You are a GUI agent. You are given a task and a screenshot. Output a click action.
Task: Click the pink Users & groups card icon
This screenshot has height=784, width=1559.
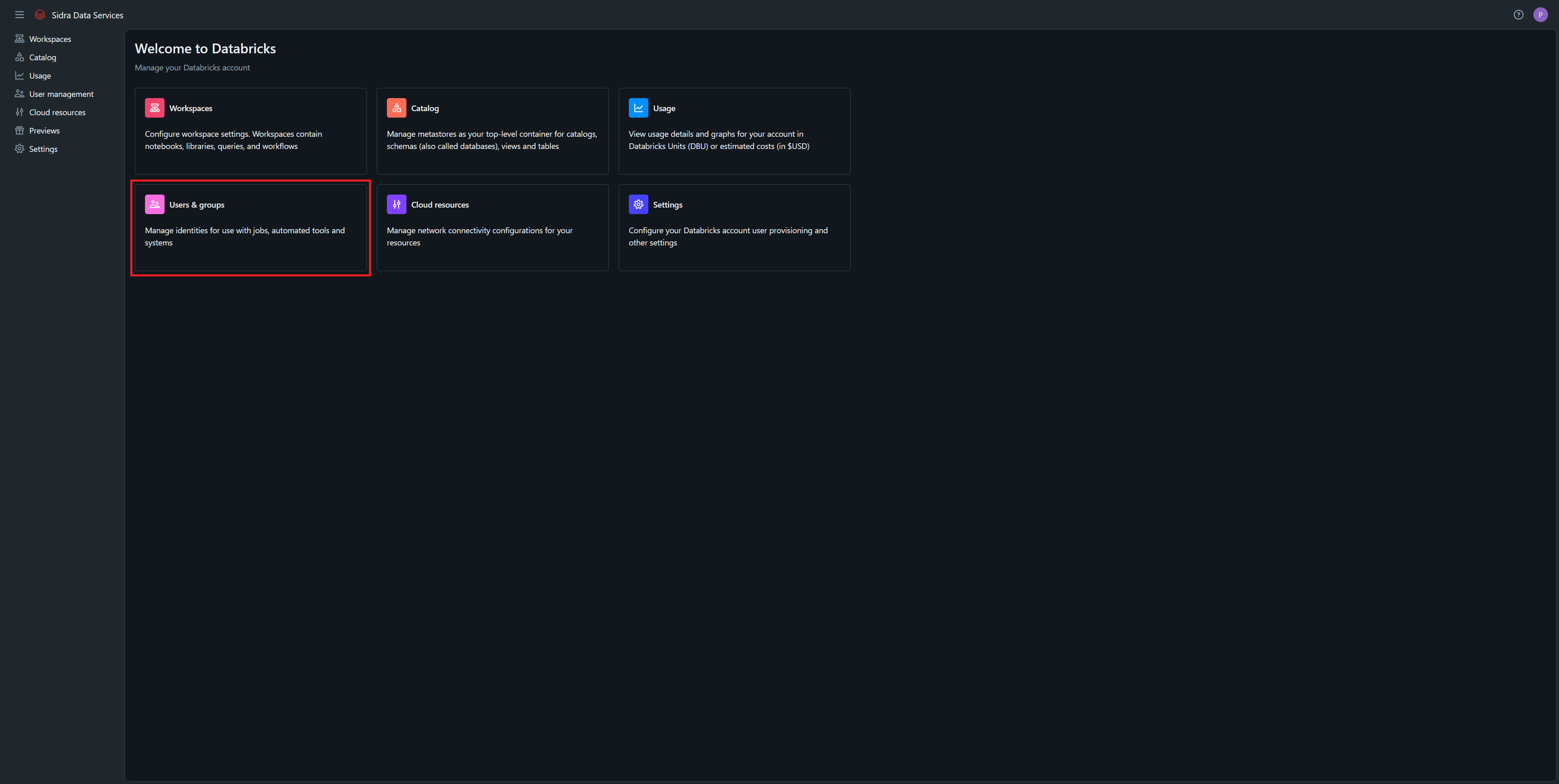coord(154,204)
